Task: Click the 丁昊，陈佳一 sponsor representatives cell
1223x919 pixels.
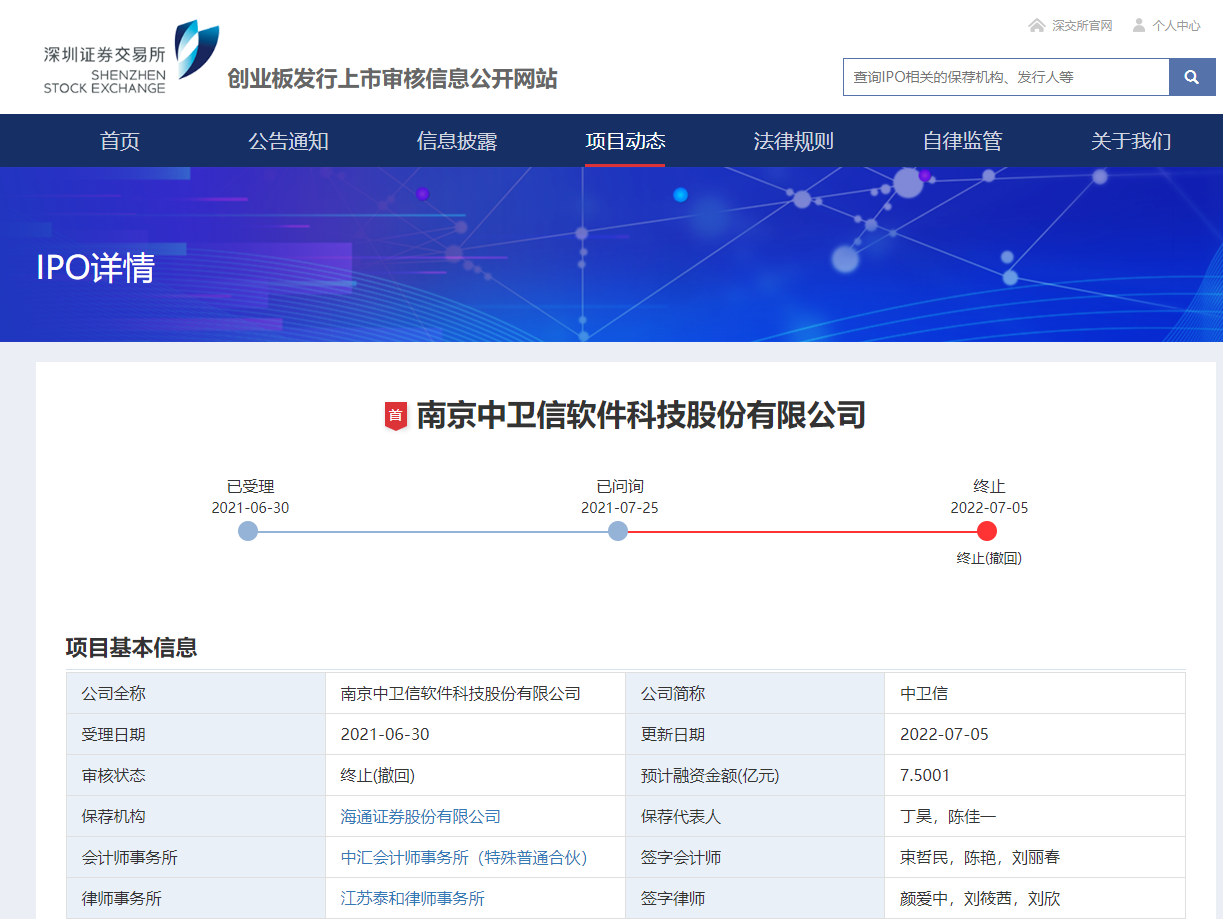Action: (x=1034, y=816)
